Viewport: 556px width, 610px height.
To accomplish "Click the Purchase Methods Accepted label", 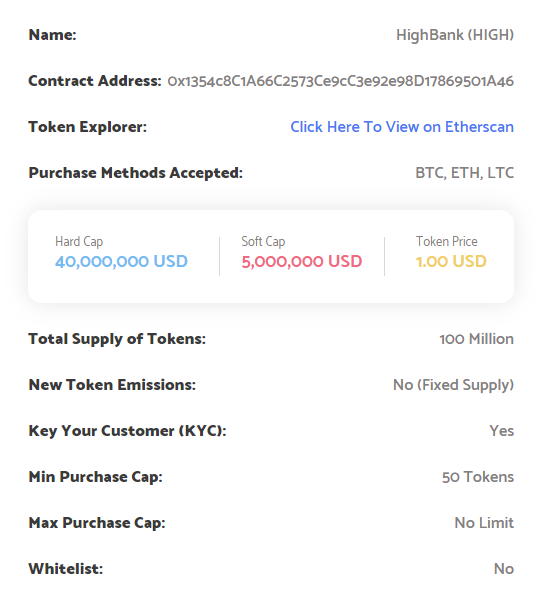I will (x=135, y=173).
